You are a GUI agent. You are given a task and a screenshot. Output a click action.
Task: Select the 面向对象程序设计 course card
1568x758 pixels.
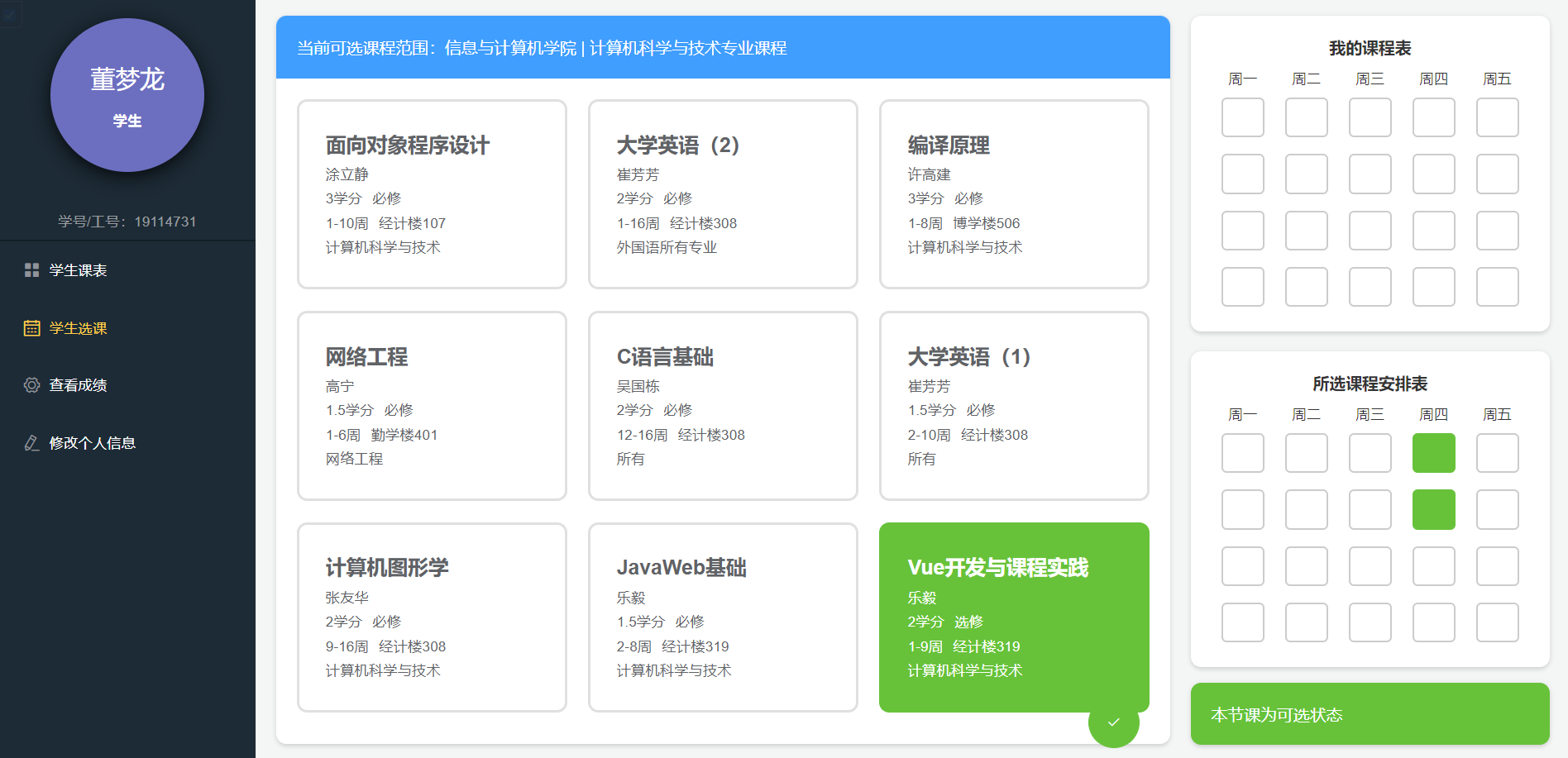coord(432,194)
